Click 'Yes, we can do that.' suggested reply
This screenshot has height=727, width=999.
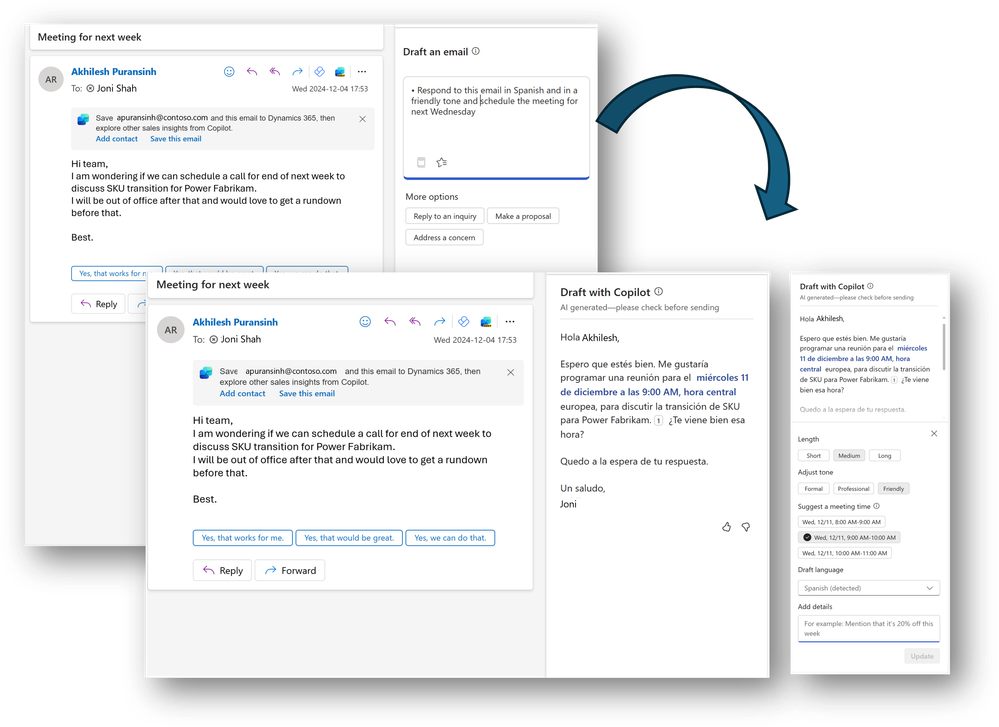tap(450, 538)
